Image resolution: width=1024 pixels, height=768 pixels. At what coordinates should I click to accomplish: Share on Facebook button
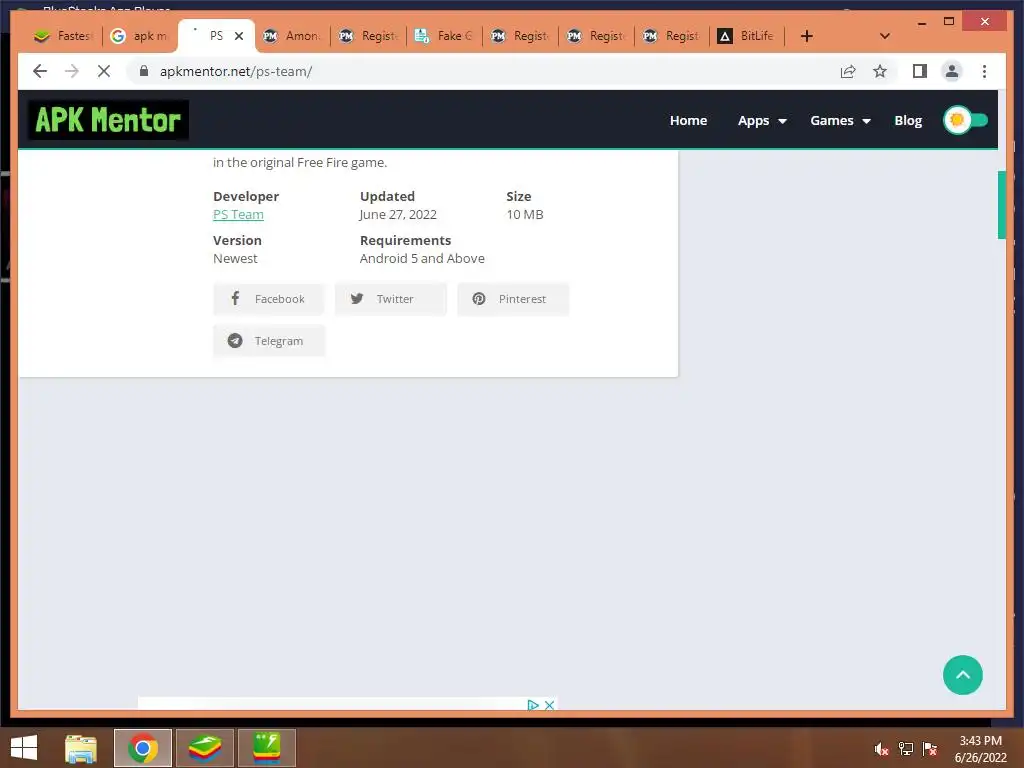[268, 299]
